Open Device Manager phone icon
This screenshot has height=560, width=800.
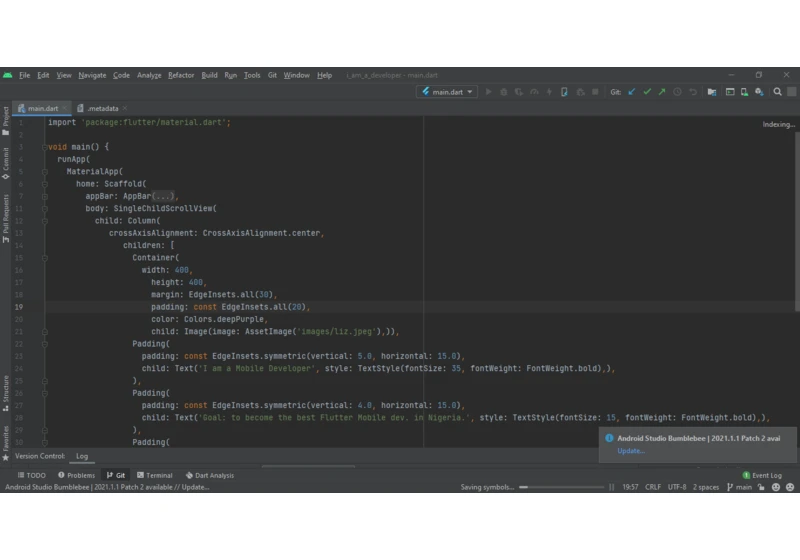click(x=744, y=92)
